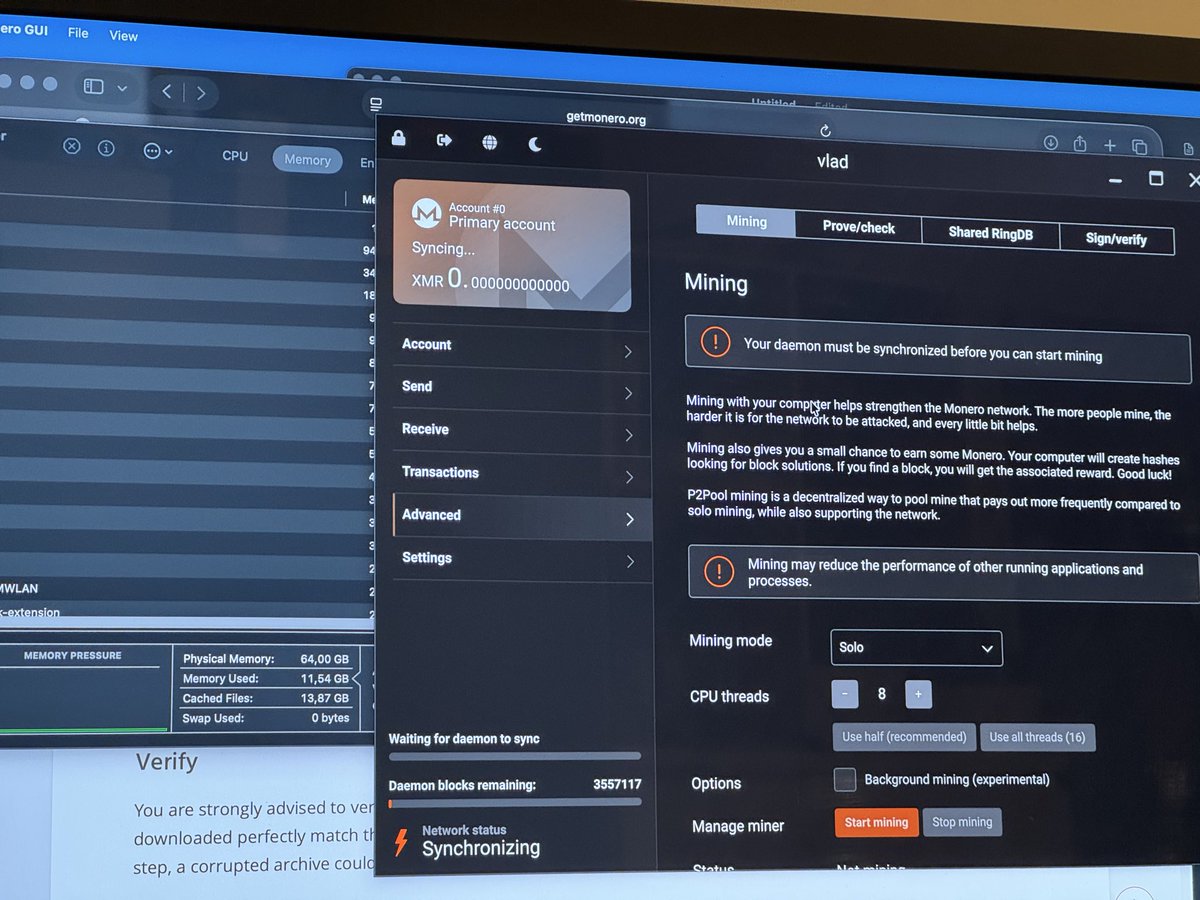This screenshot has height=900, width=1200.
Task: Expand the Send menu chevron
Action: (x=628, y=394)
